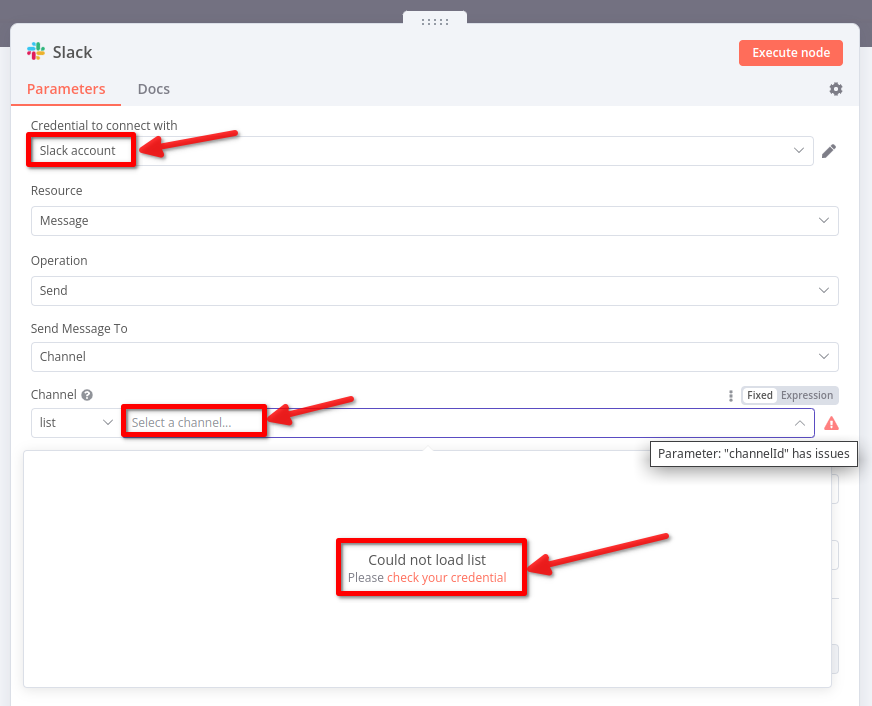The width and height of the screenshot is (872, 706).
Task: Change the channel mode list dropdown
Action: [75, 423]
